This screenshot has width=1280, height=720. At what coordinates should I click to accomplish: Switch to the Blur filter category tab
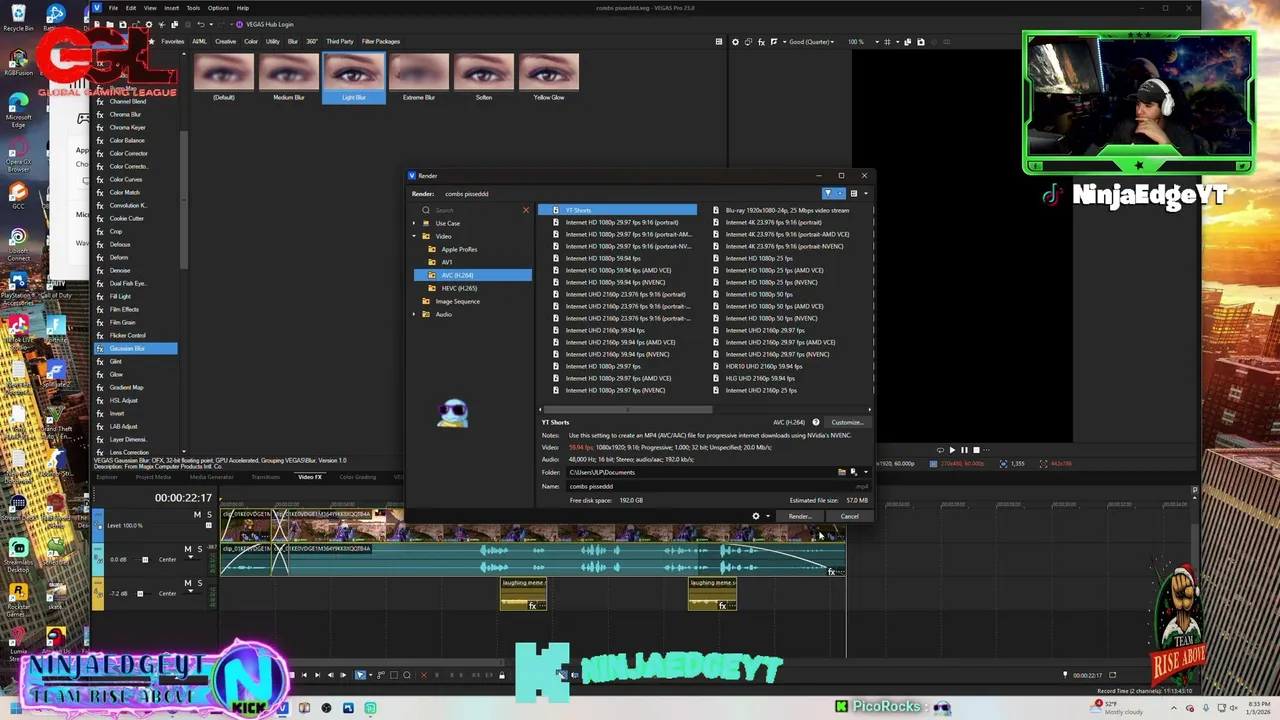[293, 41]
